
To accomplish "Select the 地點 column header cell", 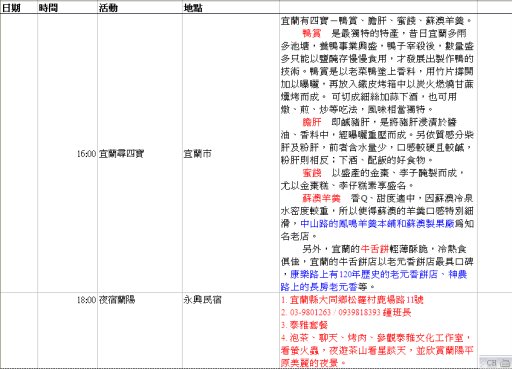I will [x=231, y=7].
